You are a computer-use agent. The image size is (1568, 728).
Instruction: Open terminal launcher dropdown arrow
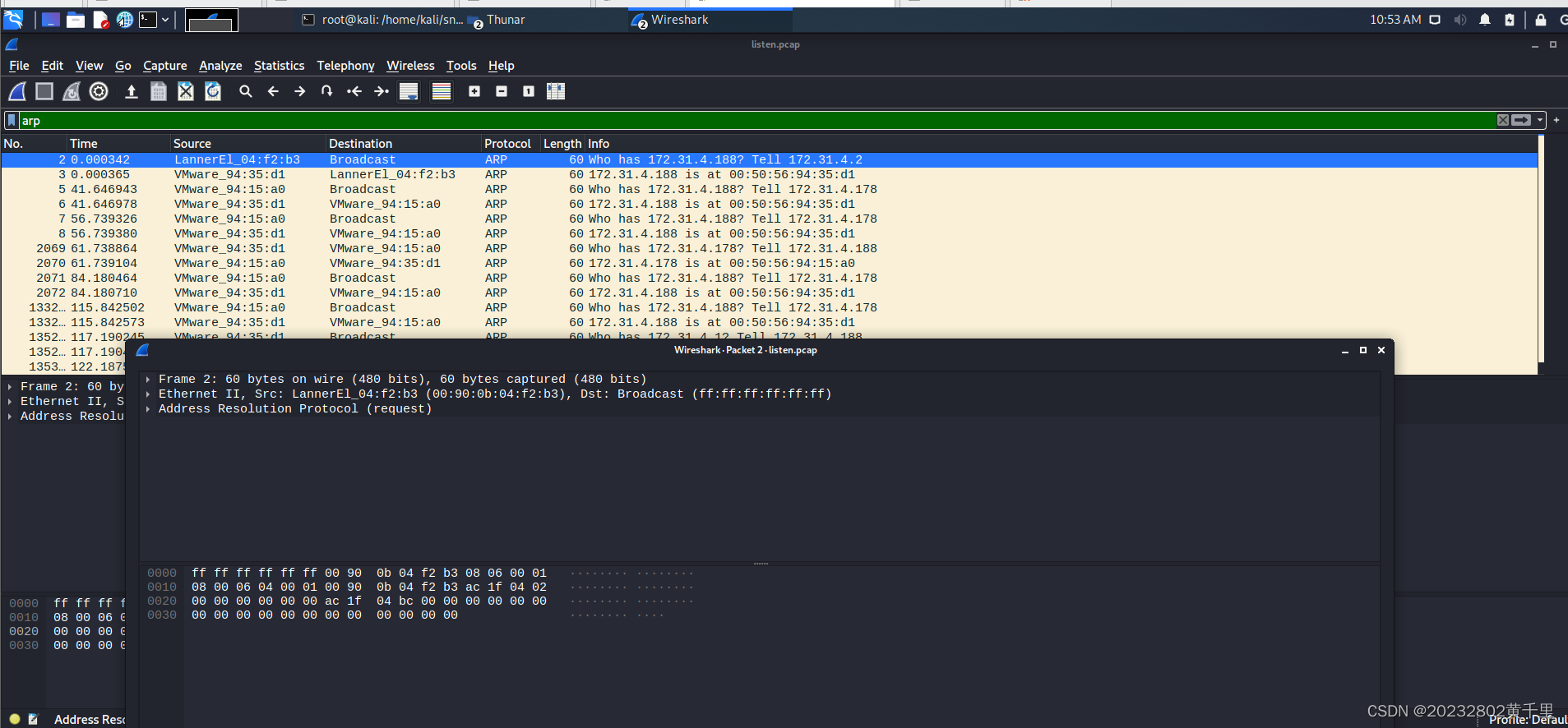(165, 20)
